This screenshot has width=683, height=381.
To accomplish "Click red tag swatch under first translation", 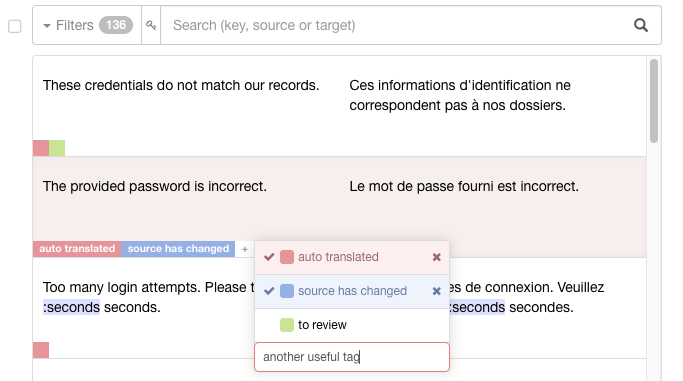I will click(41, 148).
